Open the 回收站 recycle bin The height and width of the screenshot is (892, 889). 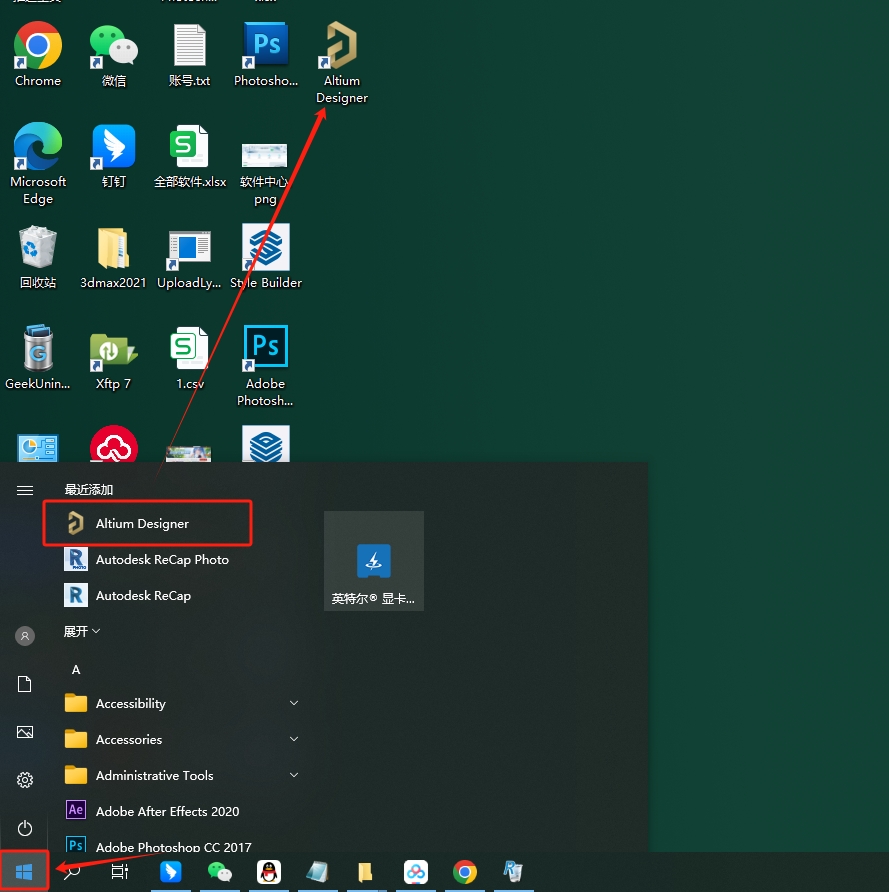(x=38, y=257)
